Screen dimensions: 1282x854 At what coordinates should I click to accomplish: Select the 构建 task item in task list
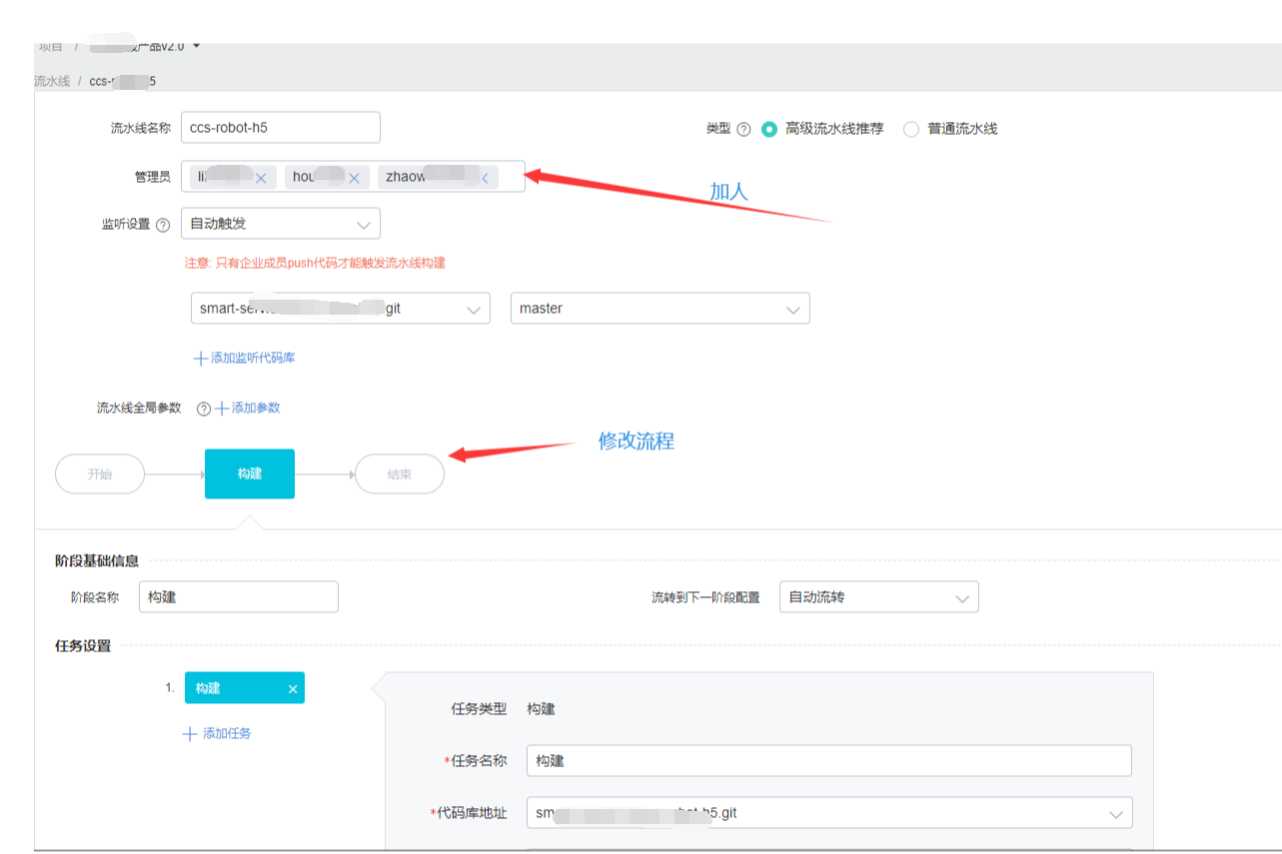pos(245,688)
